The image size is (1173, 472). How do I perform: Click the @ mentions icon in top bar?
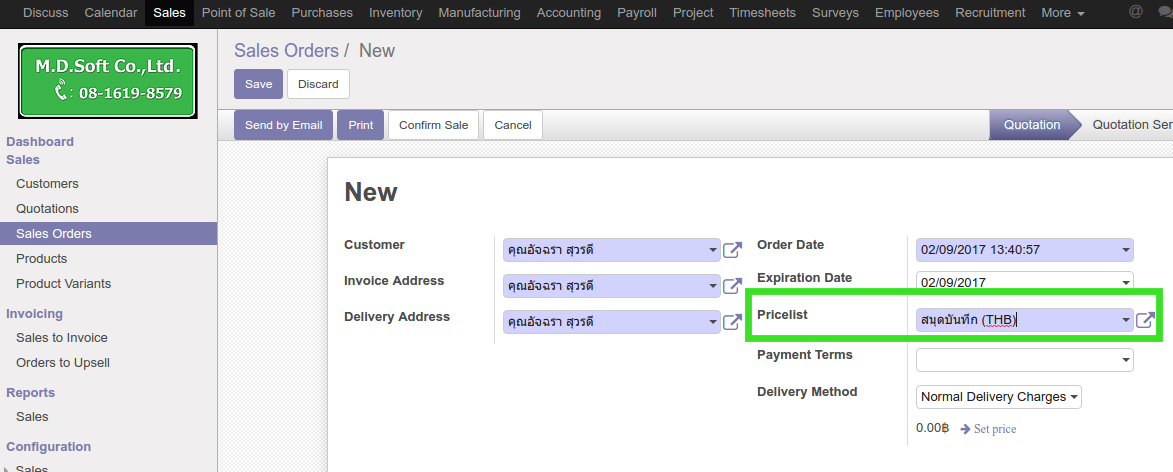1135,13
